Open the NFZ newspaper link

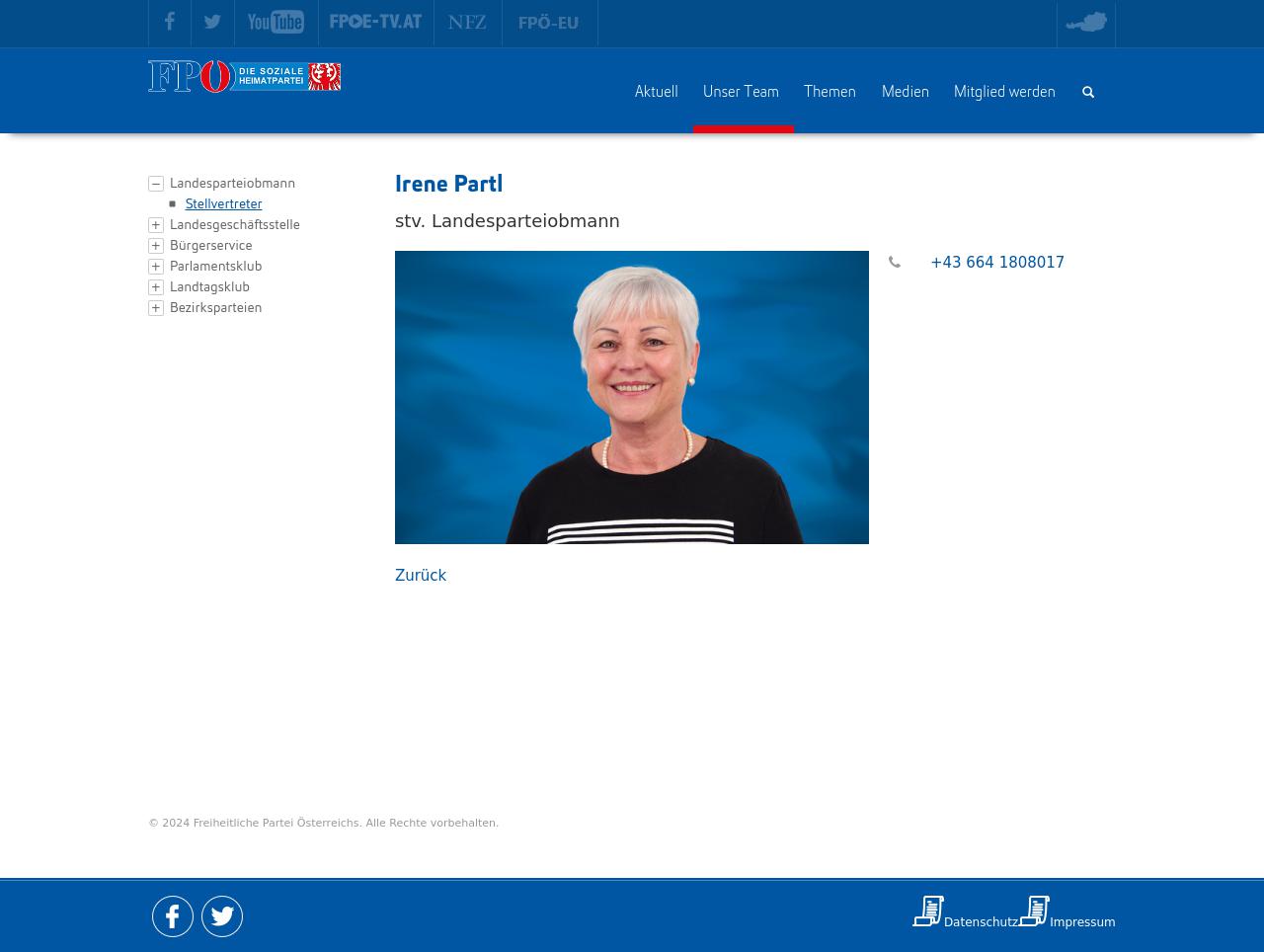(467, 22)
